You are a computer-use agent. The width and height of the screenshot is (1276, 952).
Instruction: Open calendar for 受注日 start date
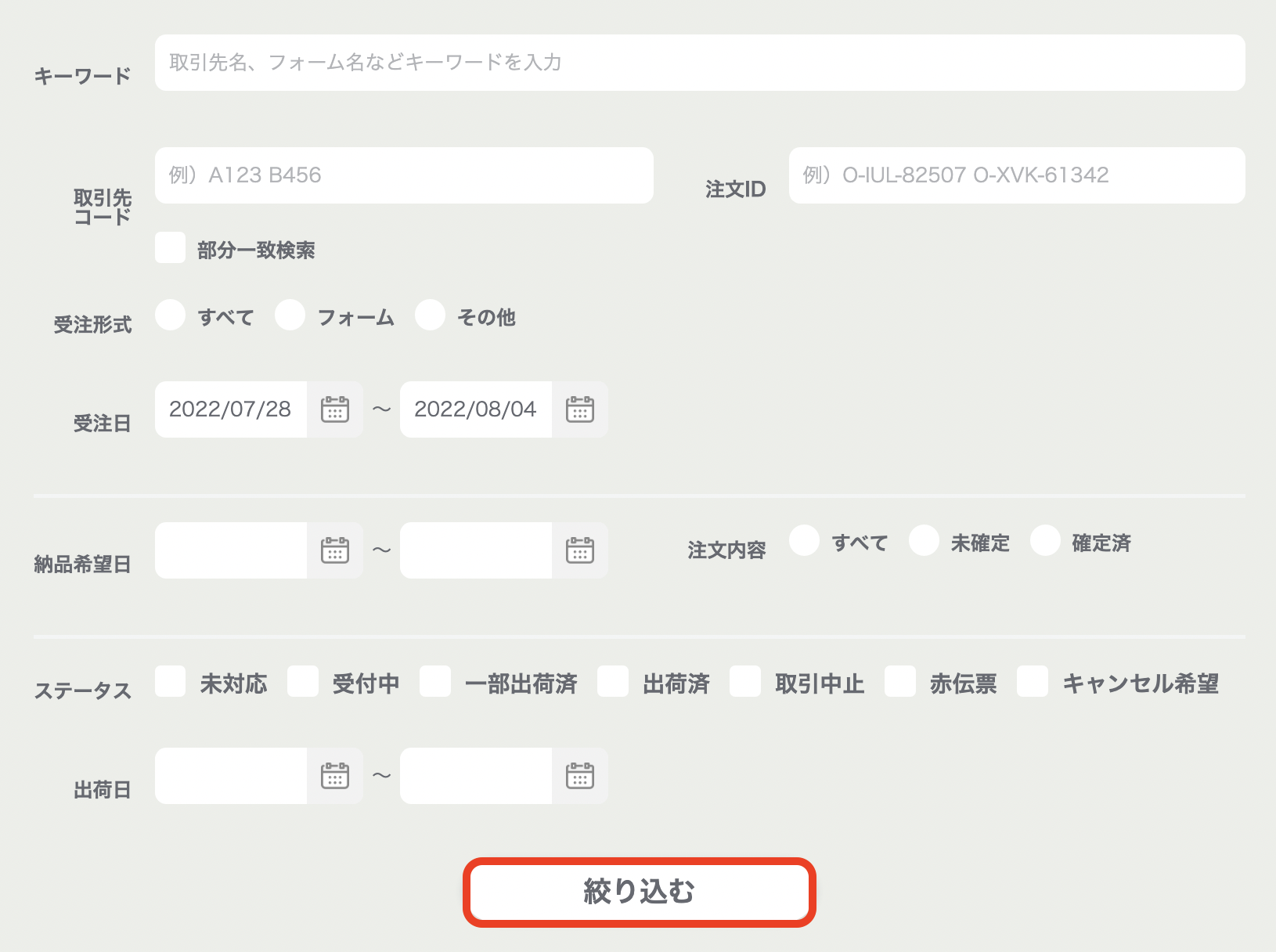pos(335,409)
